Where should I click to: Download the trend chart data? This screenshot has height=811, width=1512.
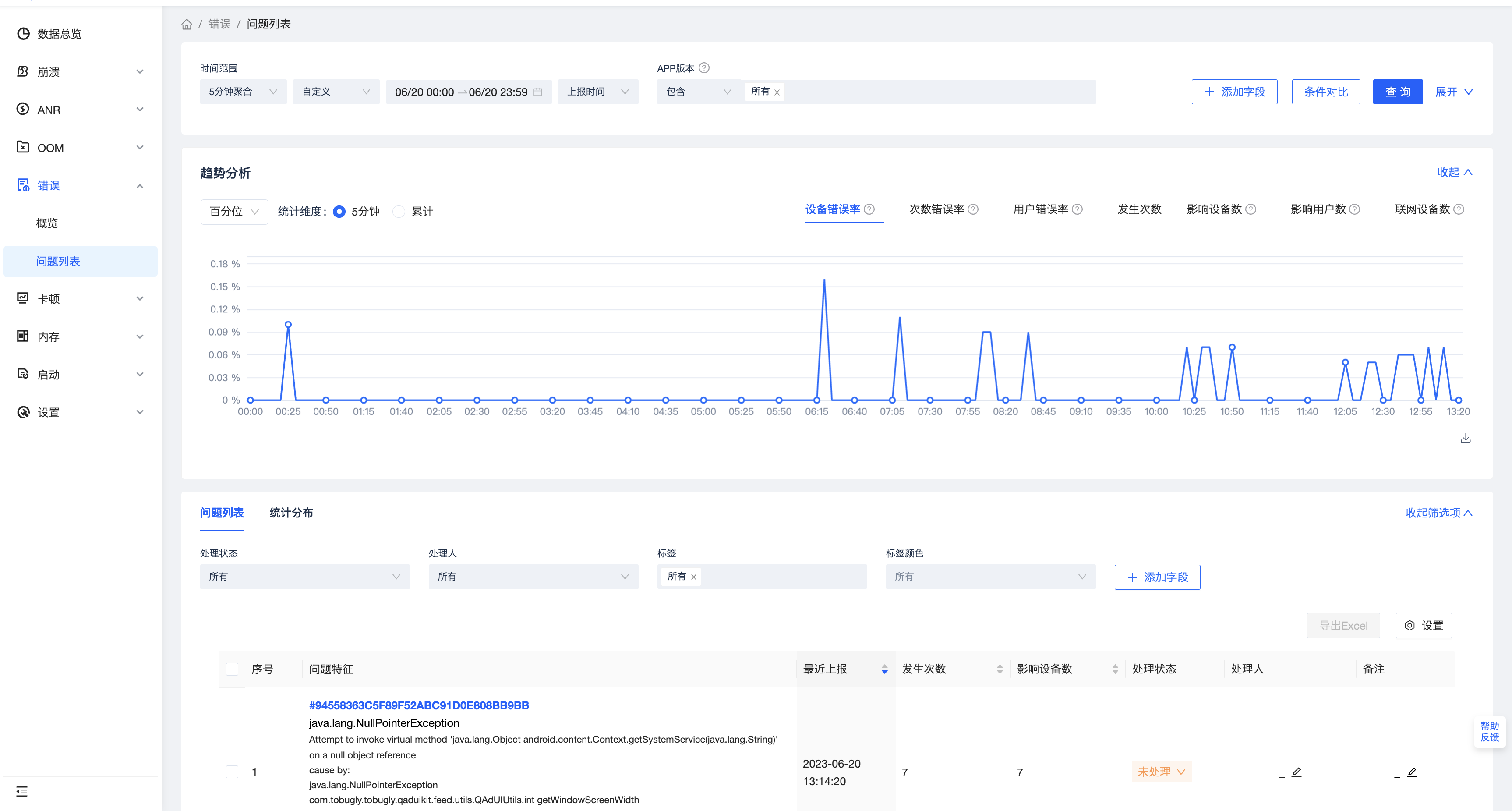(x=1466, y=438)
